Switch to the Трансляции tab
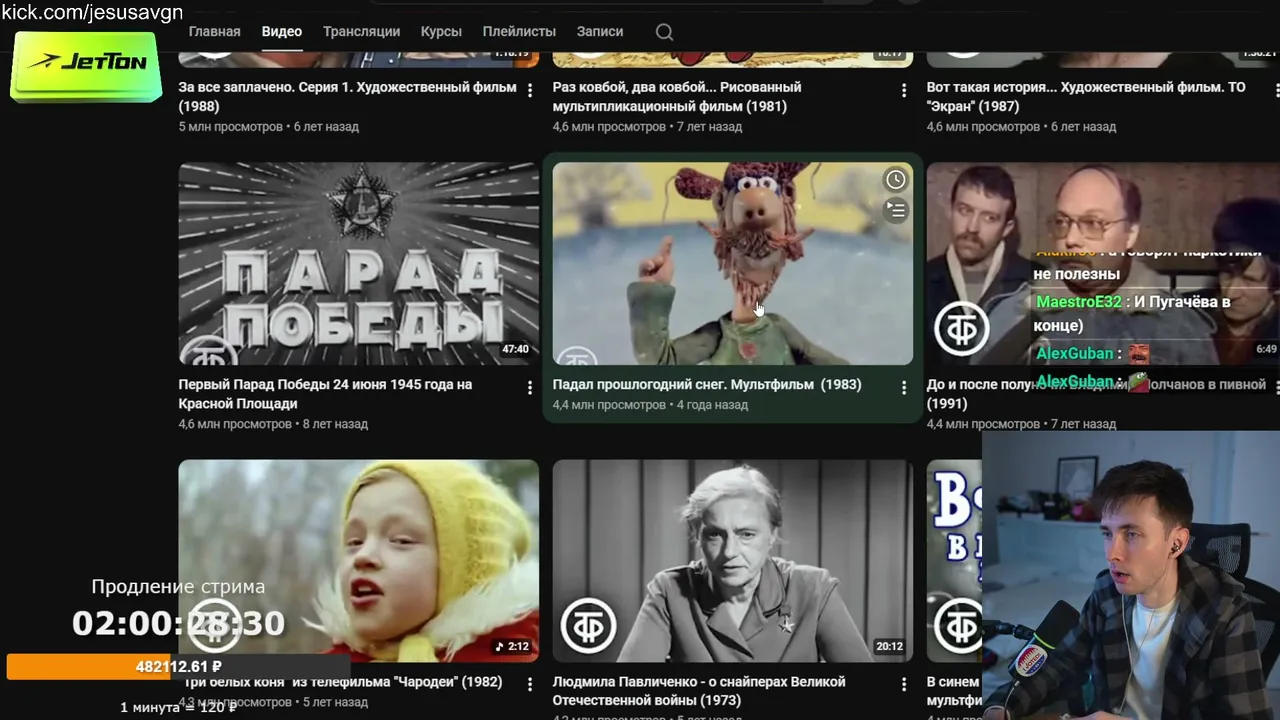1280x720 pixels. click(361, 32)
